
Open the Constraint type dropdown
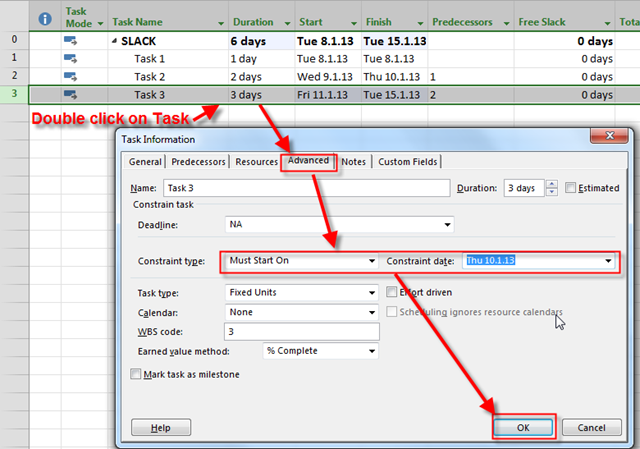(371, 262)
